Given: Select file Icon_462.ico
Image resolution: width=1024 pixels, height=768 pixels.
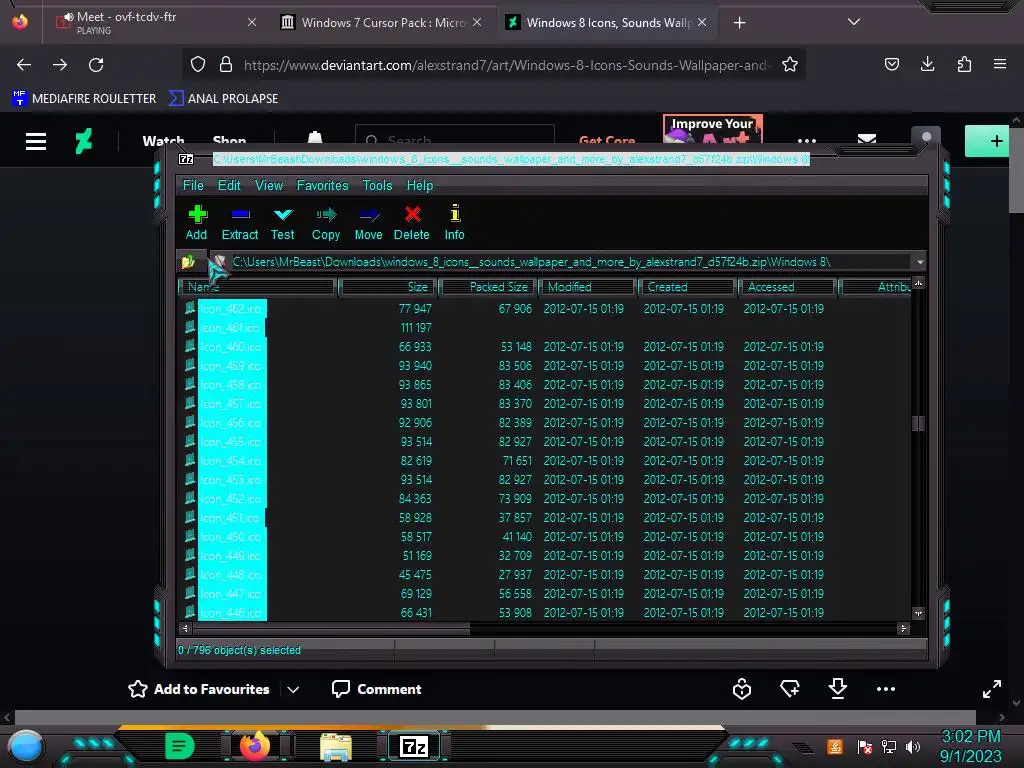Looking at the screenshot, I should coord(231,309).
